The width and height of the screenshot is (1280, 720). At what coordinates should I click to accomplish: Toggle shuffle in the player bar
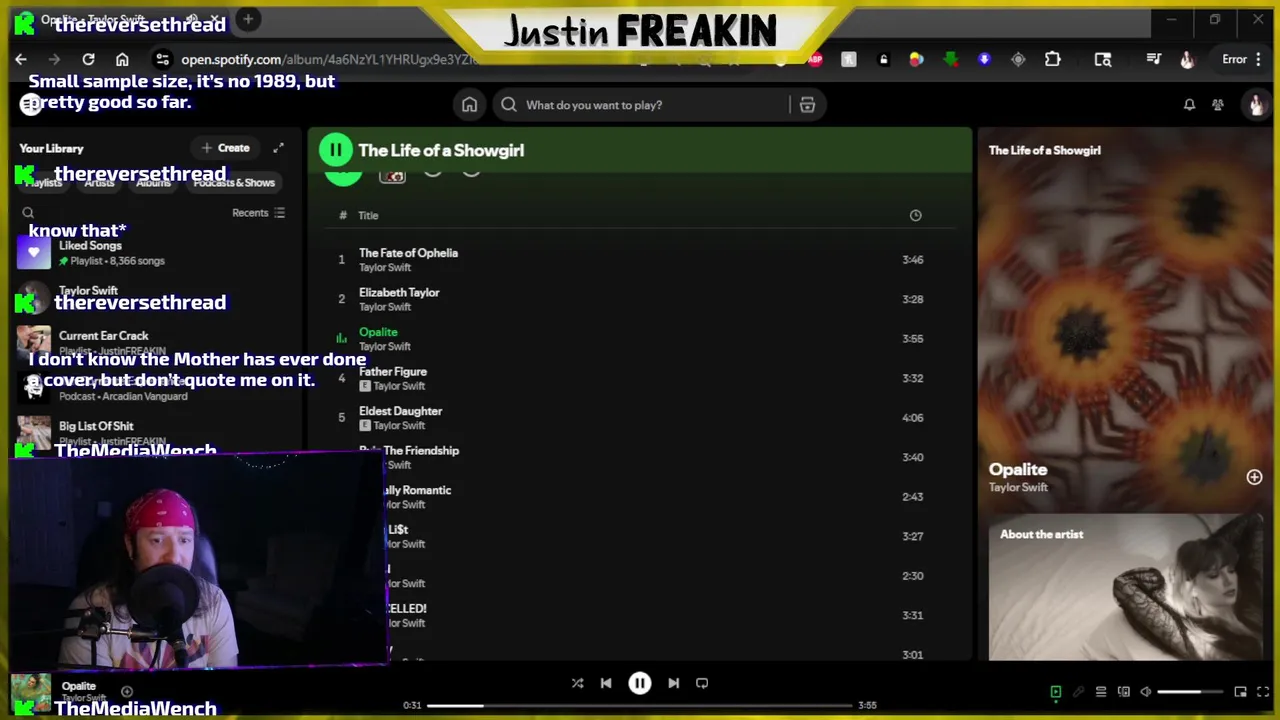pyautogui.click(x=577, y=683)
